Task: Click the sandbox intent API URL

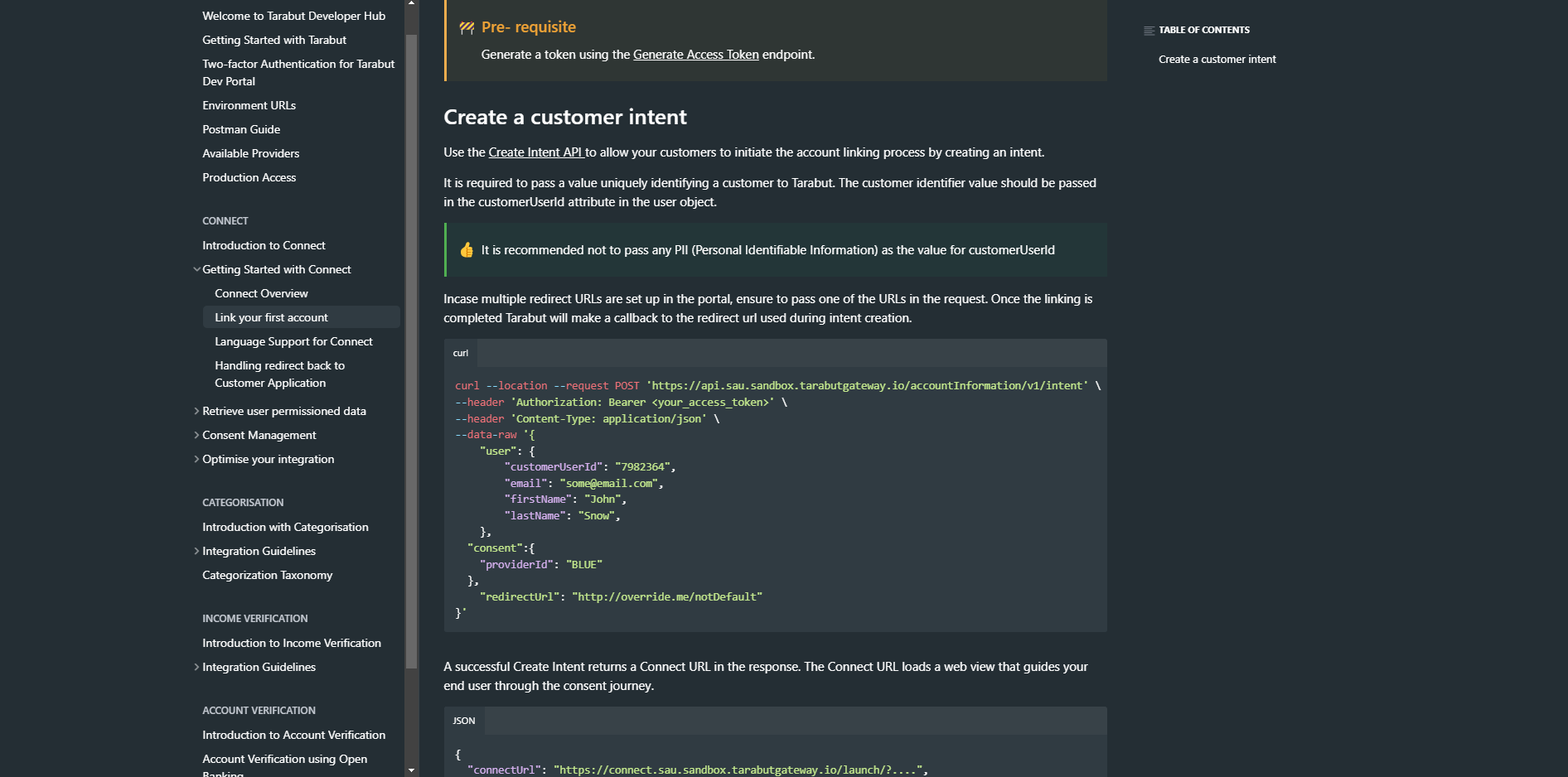Action: 868,386
